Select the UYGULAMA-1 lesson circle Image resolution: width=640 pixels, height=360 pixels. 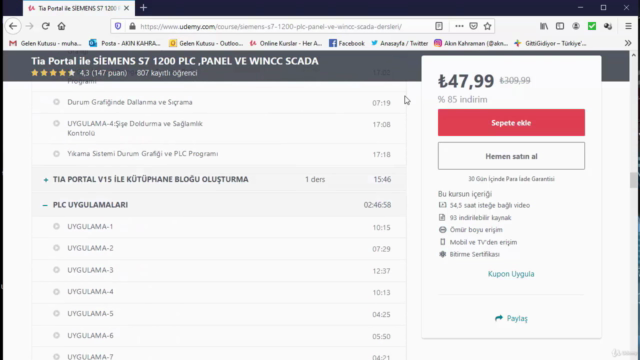pyautogui.click(x=56, y=226)
